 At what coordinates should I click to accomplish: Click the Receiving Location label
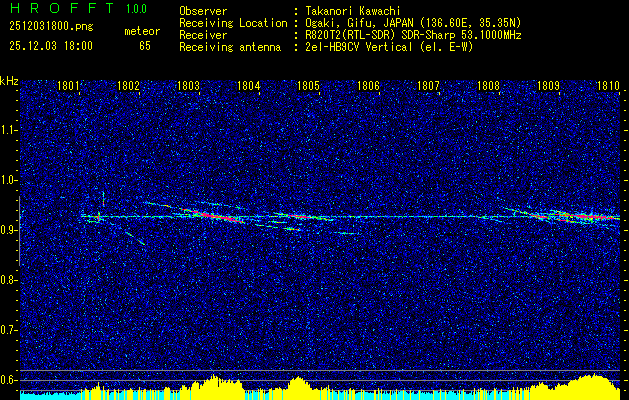pyautogui.click(x=233, y=23)
